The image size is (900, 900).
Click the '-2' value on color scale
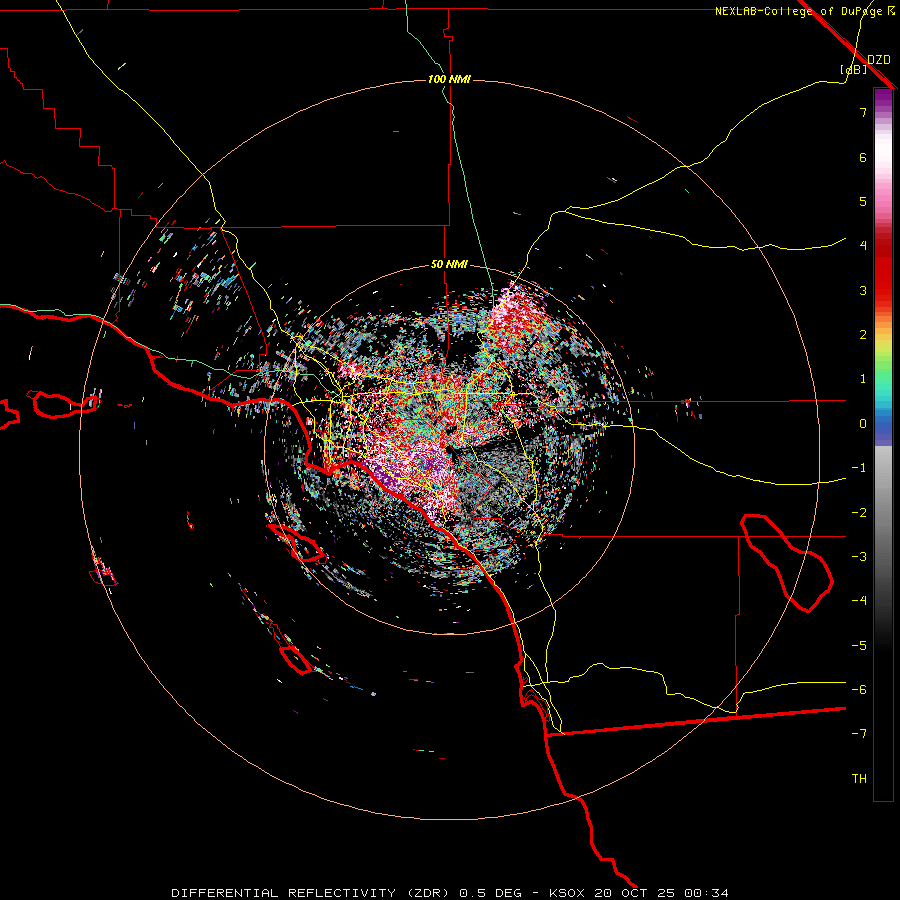[859, 513]
